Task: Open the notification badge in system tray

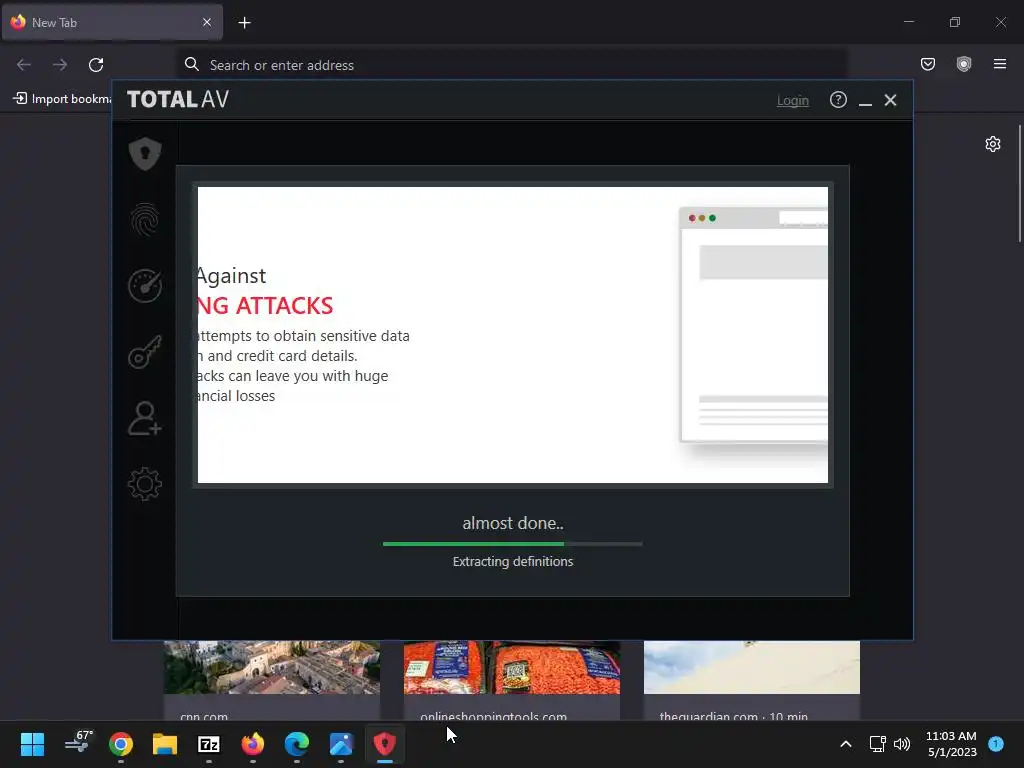Action: click(x=996, y=744)
